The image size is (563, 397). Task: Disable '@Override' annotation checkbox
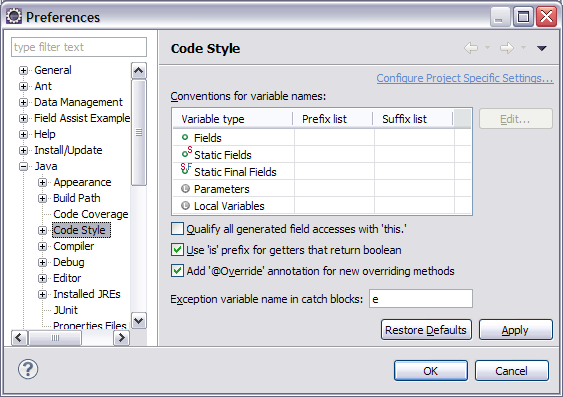(177, 270)
